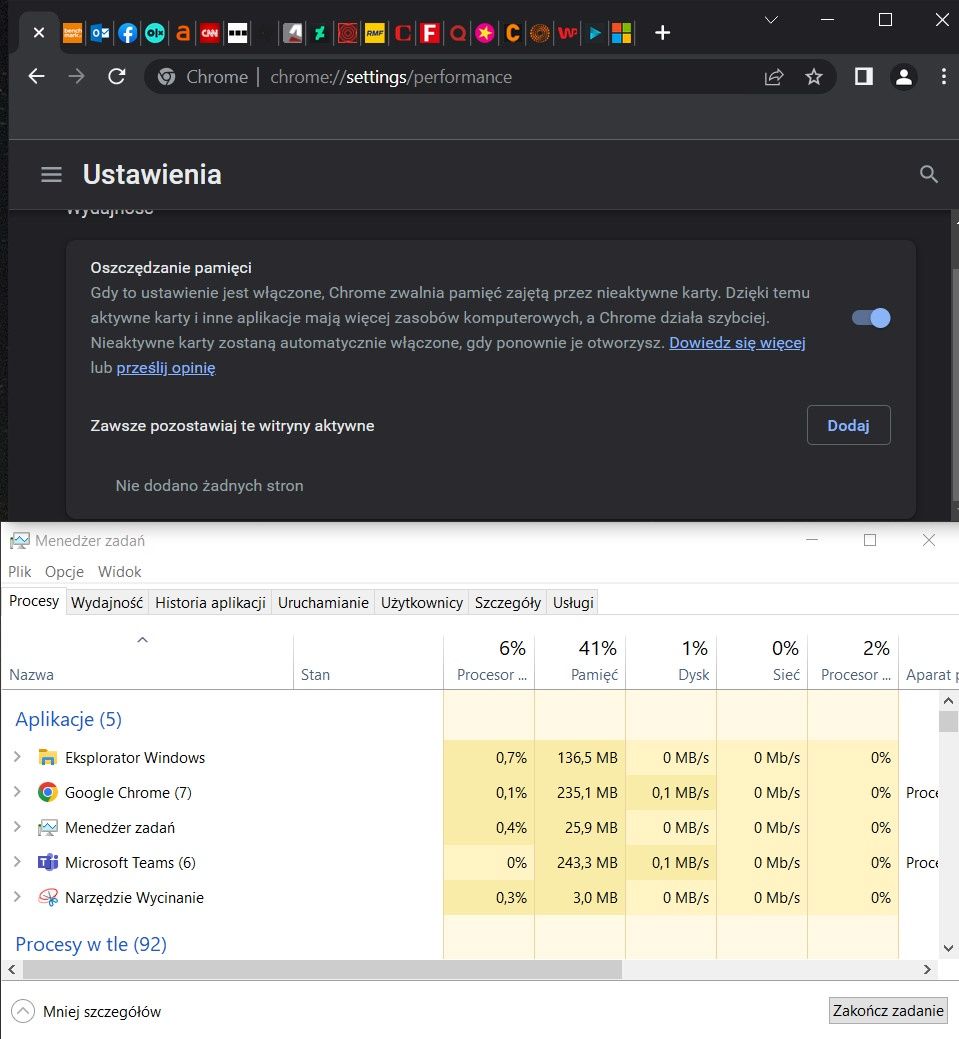Switch to the CNN tab

tap(210, 32)
